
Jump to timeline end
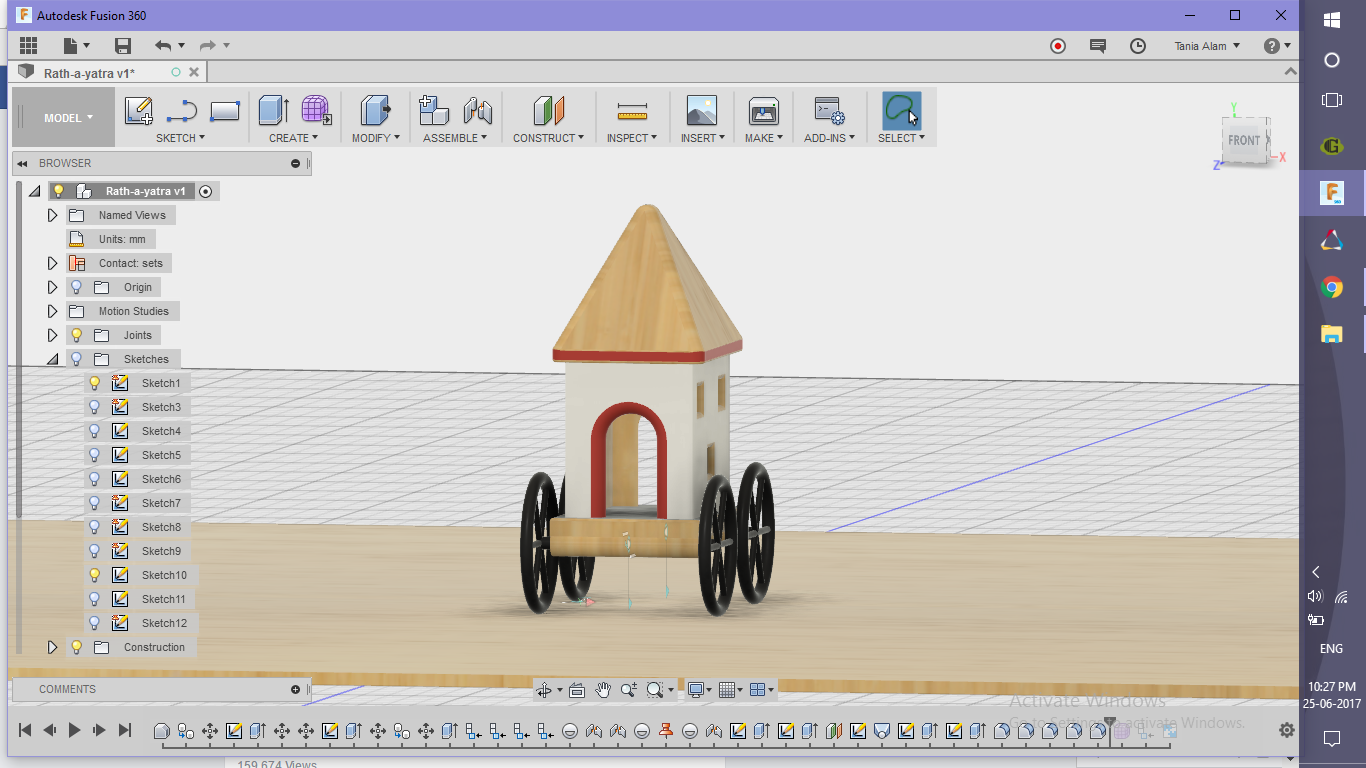click(125, 731)
